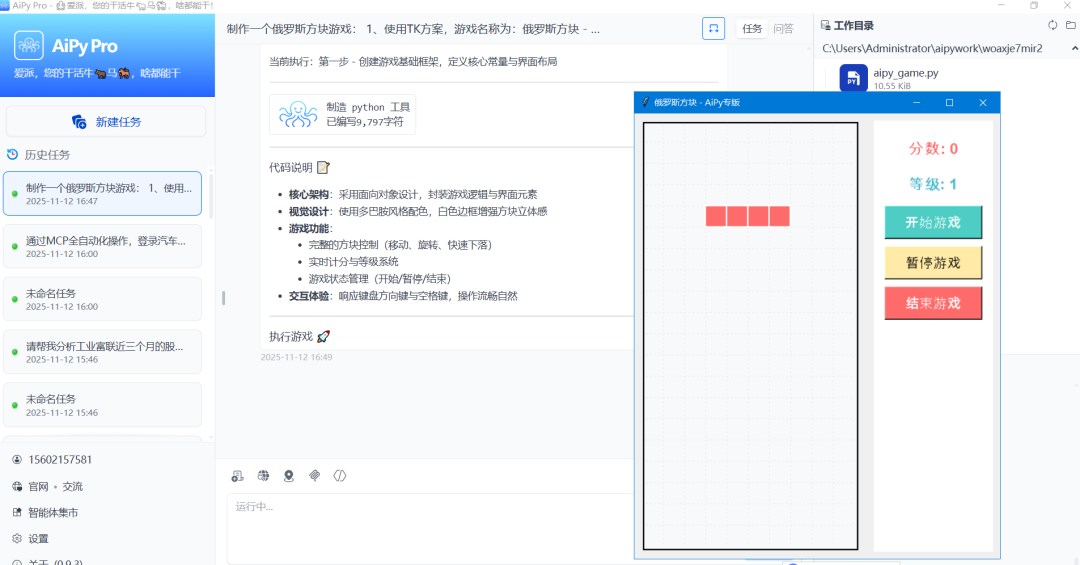1080x565 pixels.
Task: Open 智能体集市
Action: 53,513
